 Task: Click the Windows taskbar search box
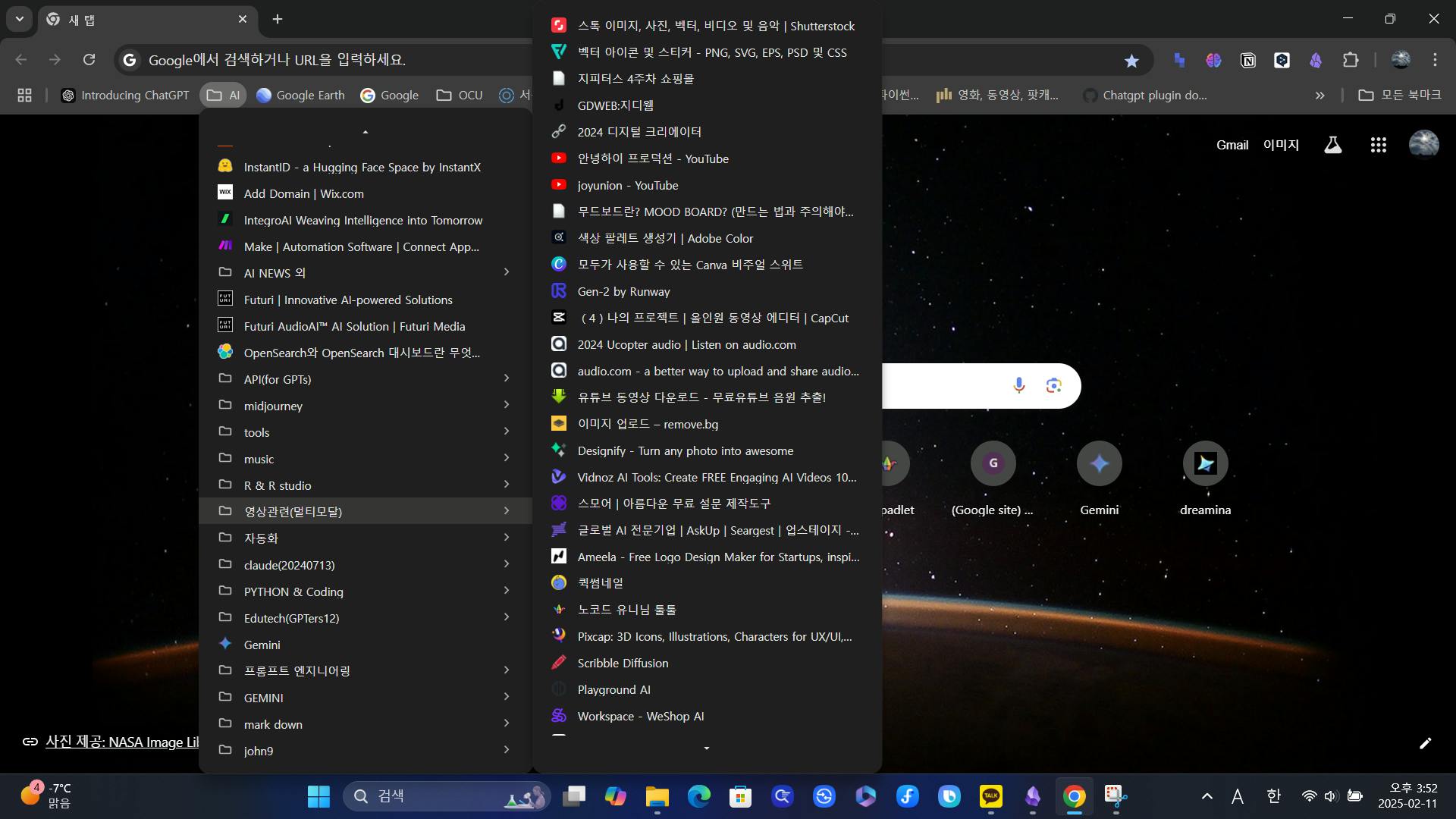click(x=447, y=796)
